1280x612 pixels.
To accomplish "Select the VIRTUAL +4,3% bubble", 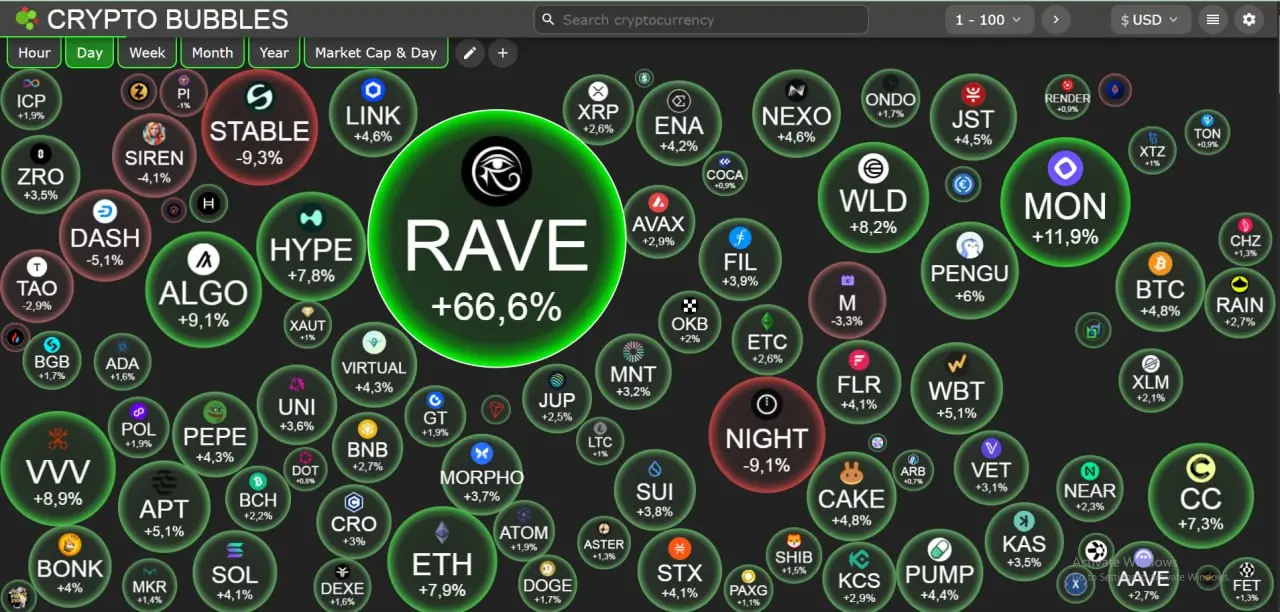I will point(374,365).
